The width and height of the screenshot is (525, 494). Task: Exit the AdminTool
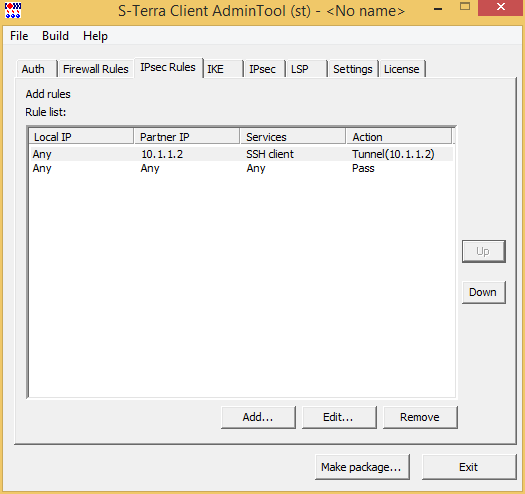[x=469, y=467]
